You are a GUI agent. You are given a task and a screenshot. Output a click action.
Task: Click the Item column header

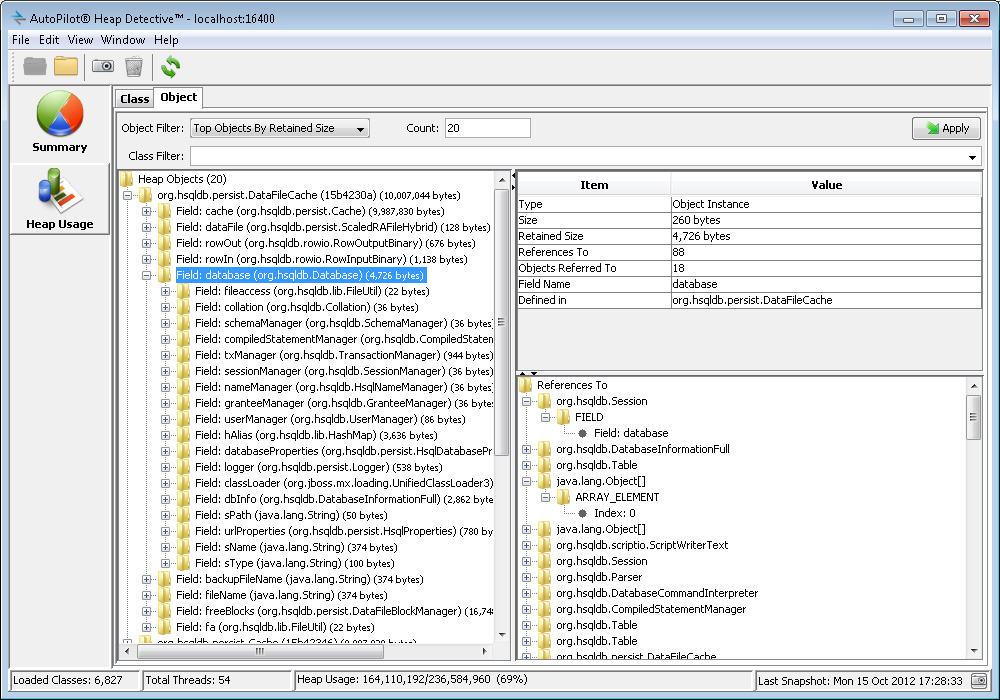tap(594, 185)
